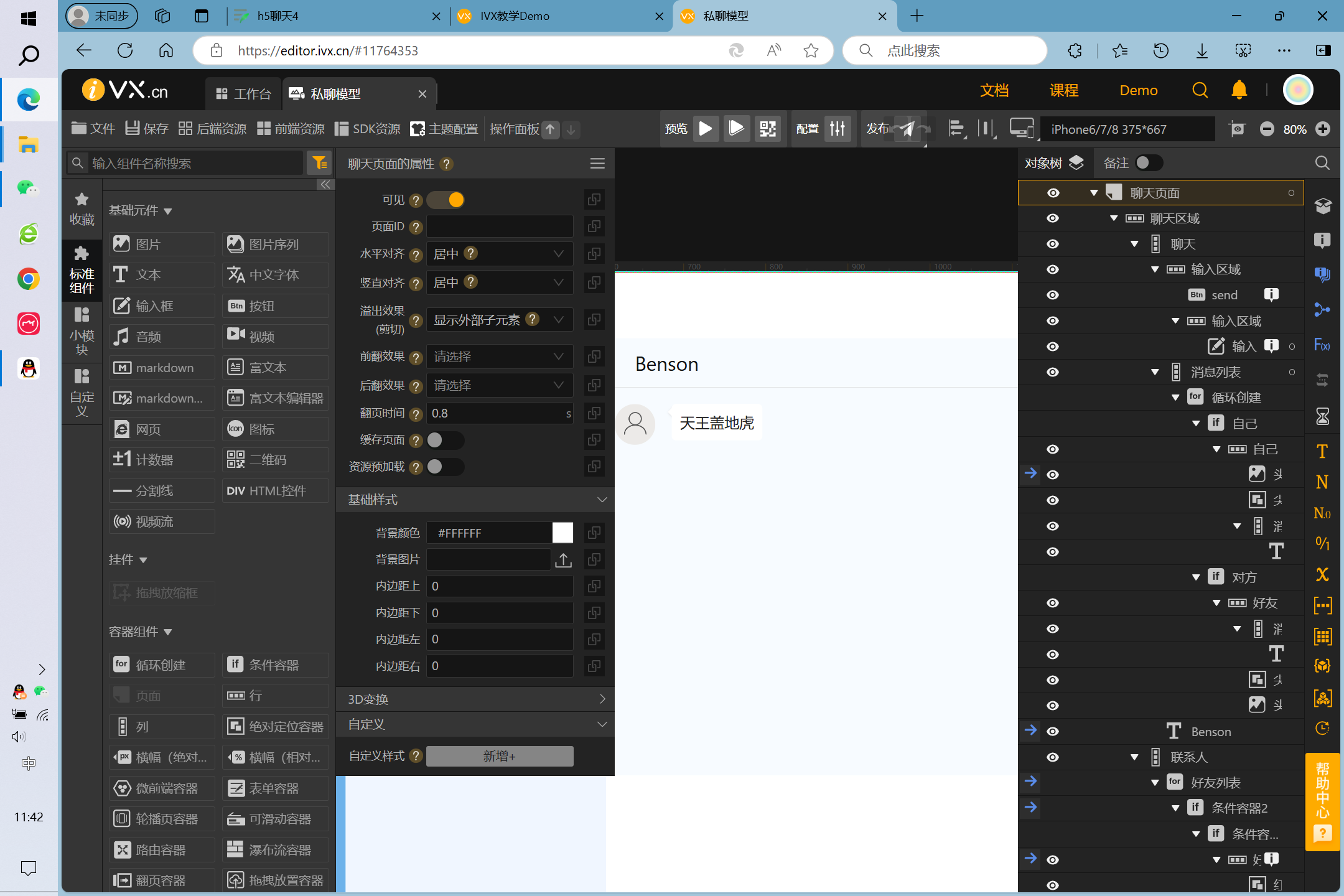This screenshot has width=1344, height=896.
Task: Upload background image icon
Action: click(x=563, y=560)
